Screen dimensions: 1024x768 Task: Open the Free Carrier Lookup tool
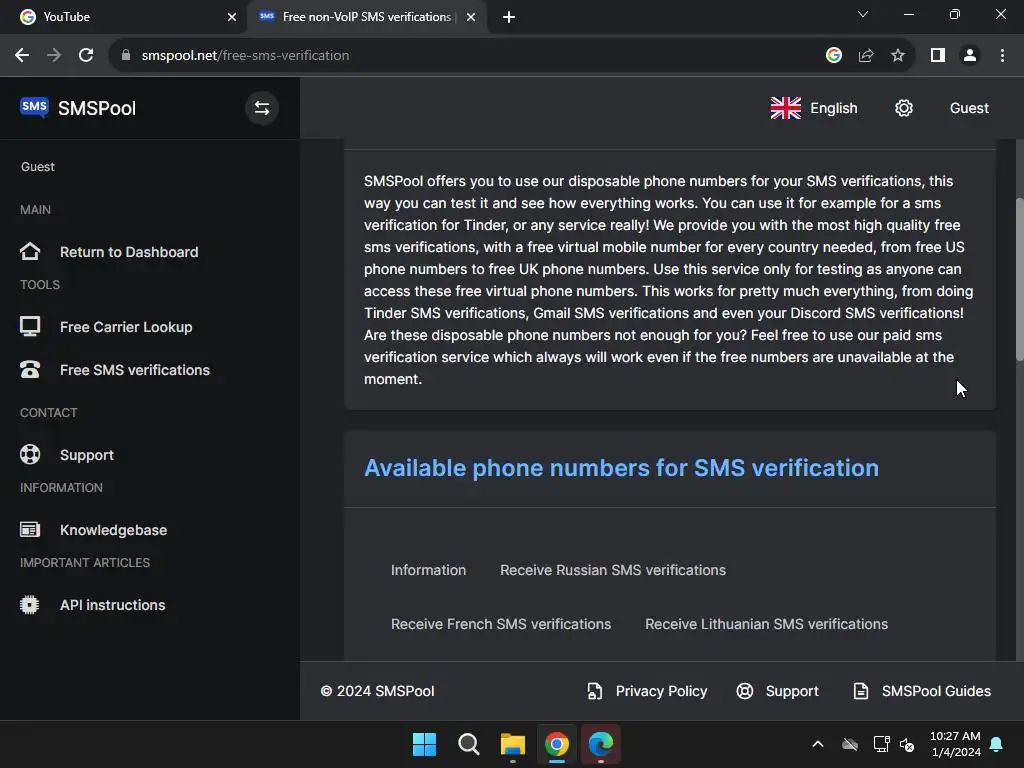[126, 327]
